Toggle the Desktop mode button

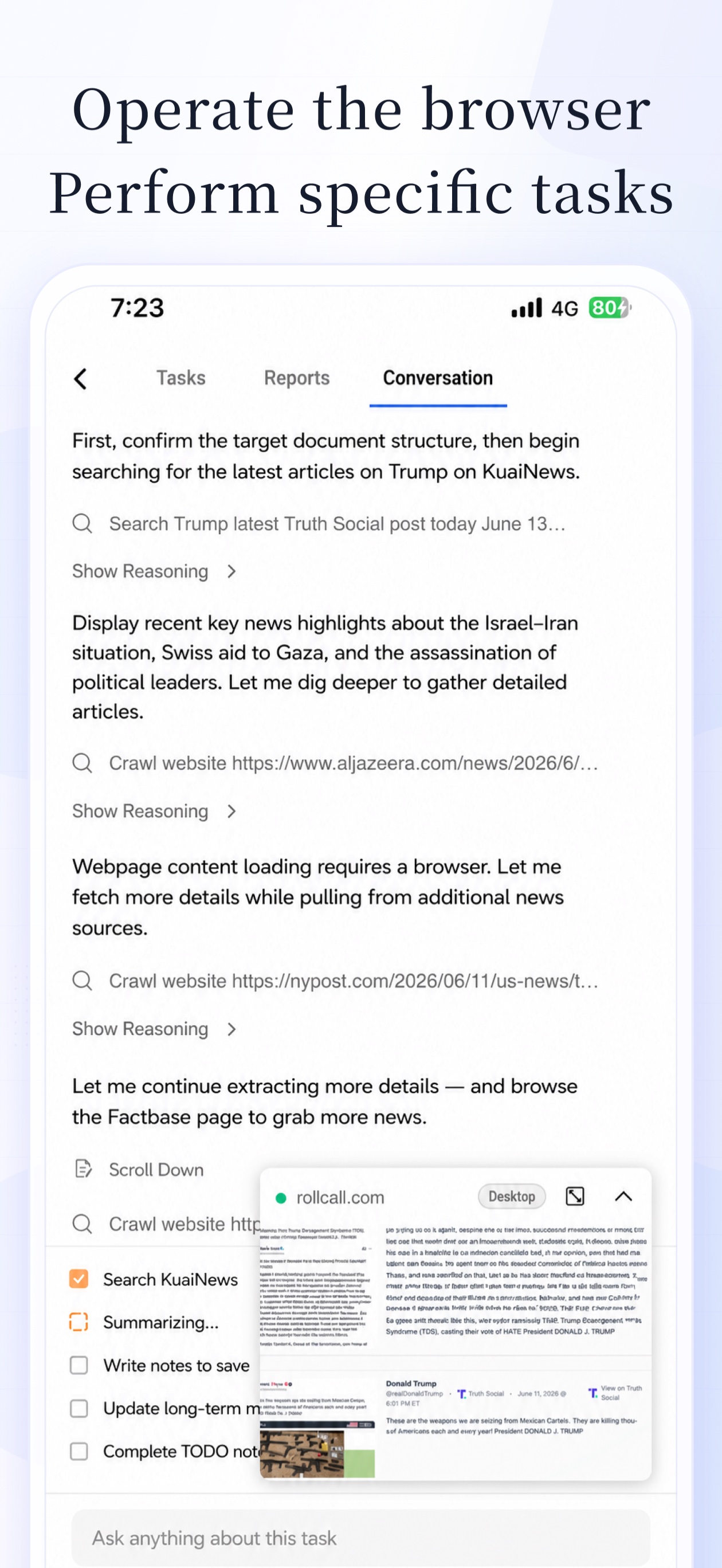(x=512, y=1196)
